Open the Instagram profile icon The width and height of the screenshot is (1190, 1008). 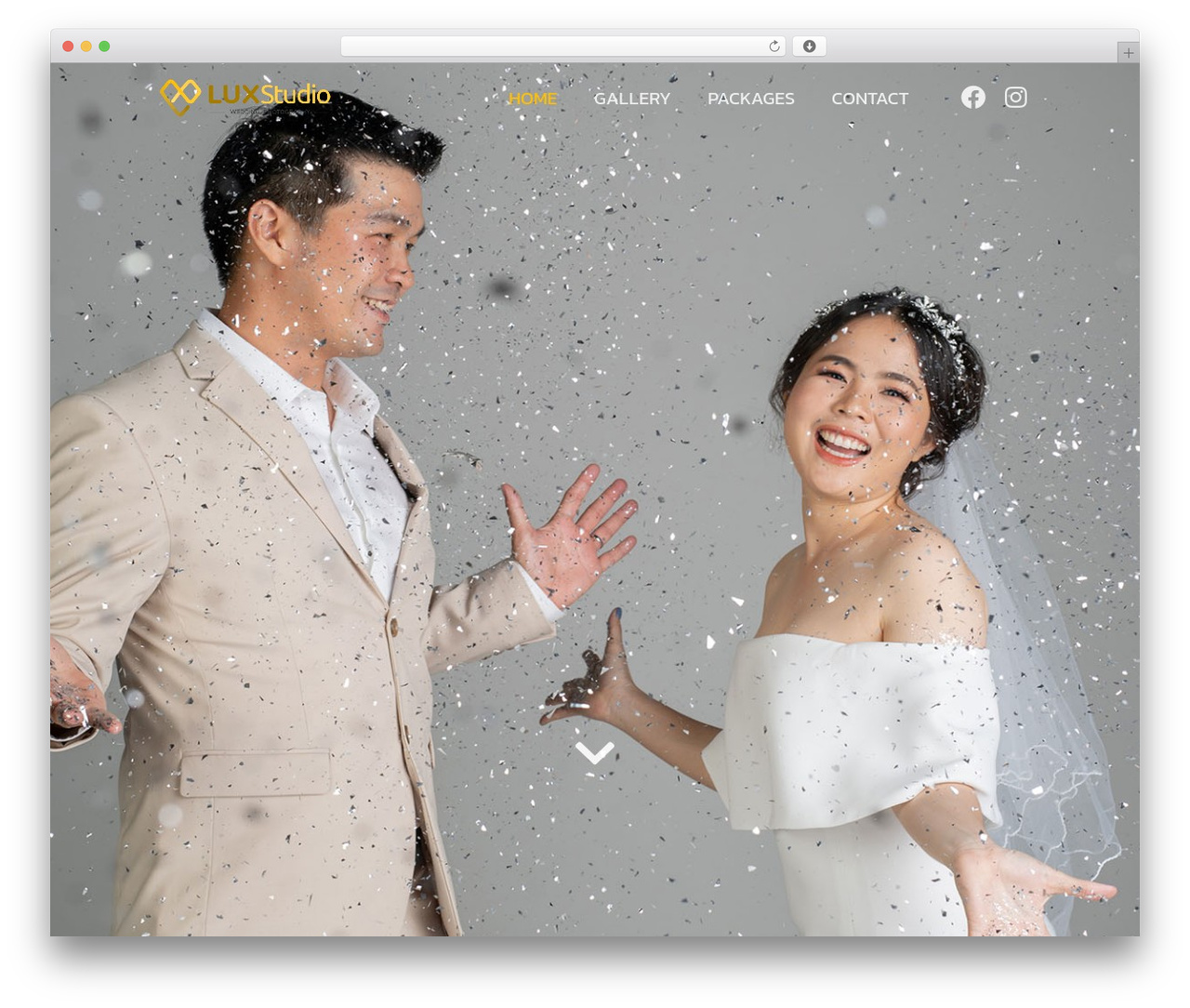(x=1015, y=98)
